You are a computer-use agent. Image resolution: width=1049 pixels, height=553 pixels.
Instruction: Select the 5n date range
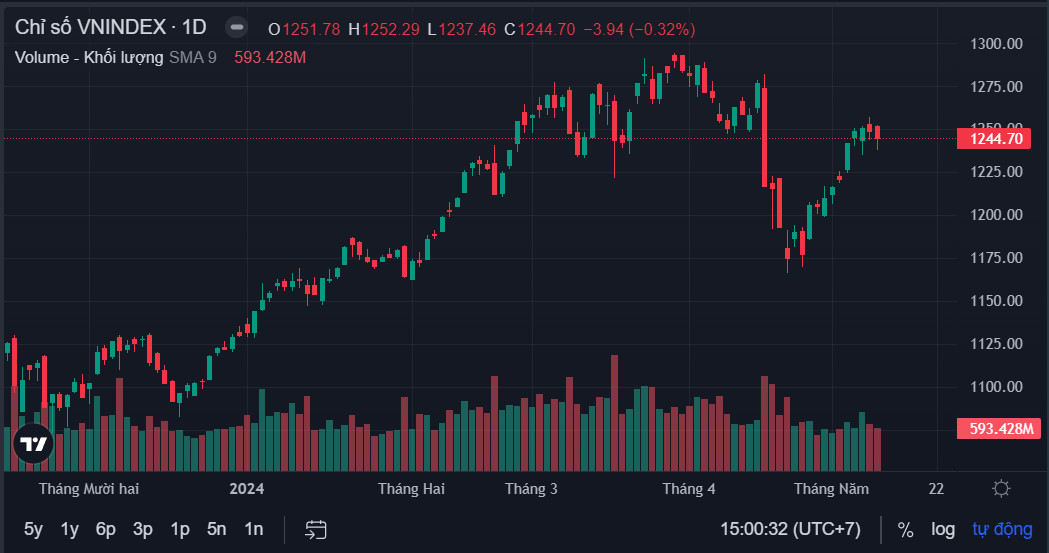coord(217,529)
